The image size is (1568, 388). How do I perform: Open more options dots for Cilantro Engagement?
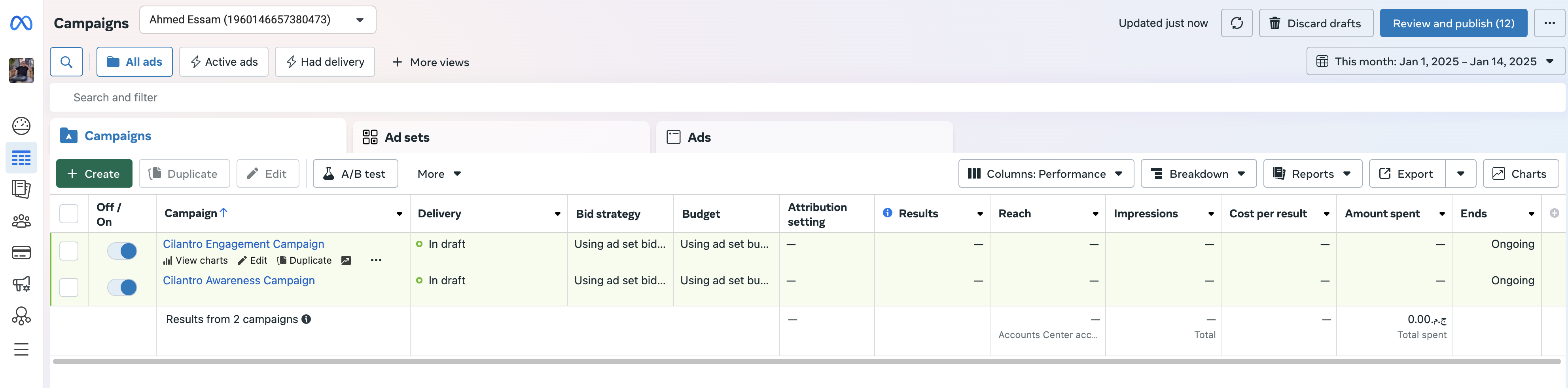tap(376, 261)
